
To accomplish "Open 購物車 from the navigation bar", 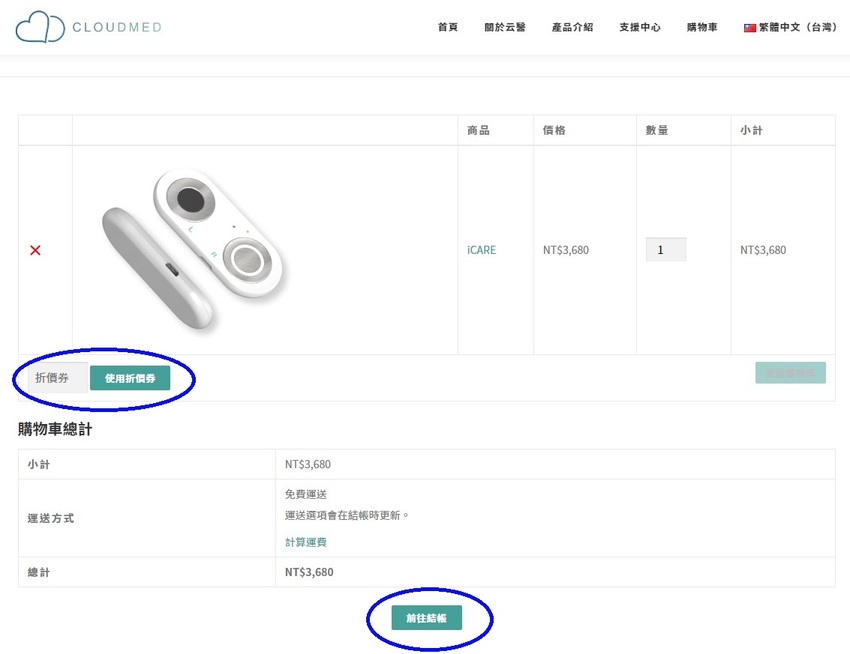I will [702, 28].
